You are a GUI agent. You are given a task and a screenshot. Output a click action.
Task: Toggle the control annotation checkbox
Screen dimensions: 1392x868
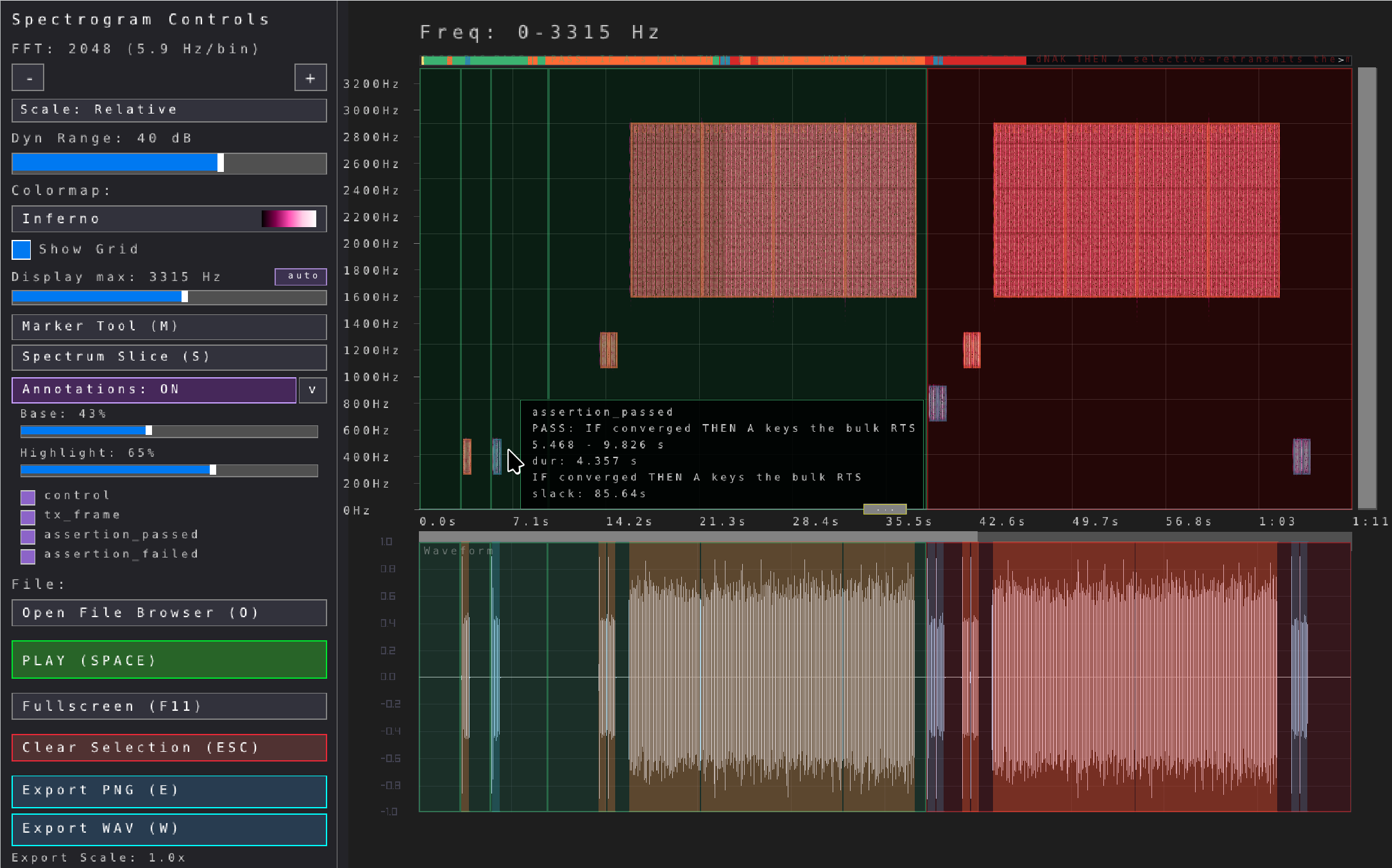(28, 497)
